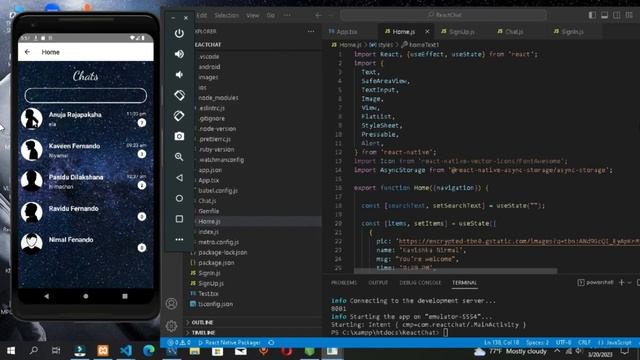Click editor horizontal scrollbar
This screenshot has width=640, height=360.
455,271
